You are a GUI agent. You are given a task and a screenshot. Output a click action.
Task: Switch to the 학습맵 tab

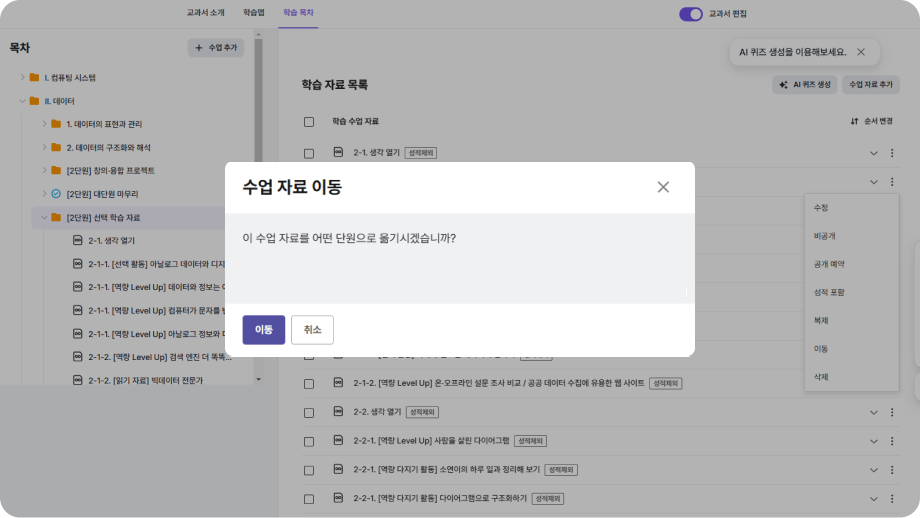254,13
